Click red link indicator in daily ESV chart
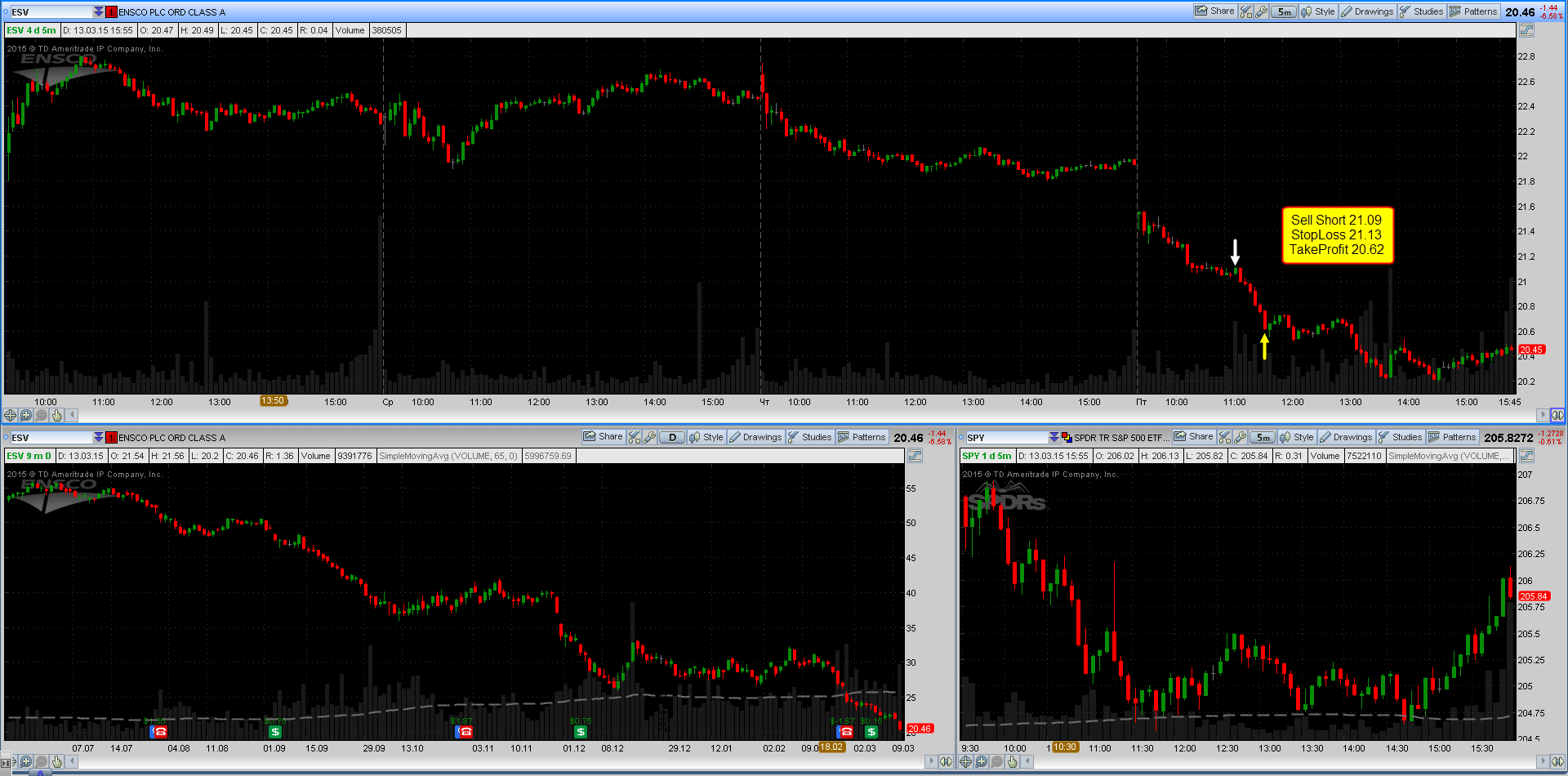Screen dimensions: 1568x776 point(112,438)
